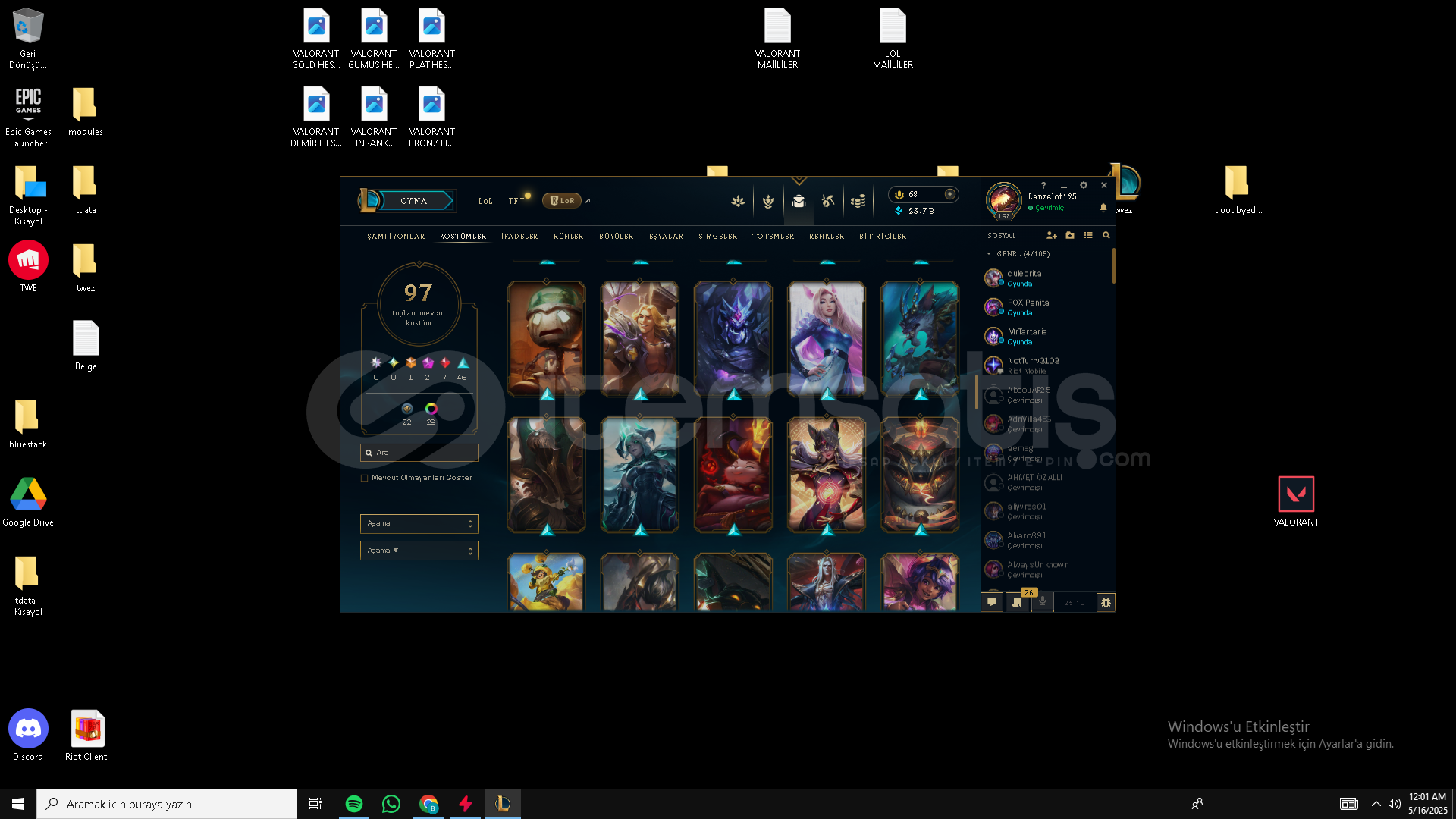This screenshot has height=819, width=1456.
Task: Open the Store coins icon in the top navigation
Action: pos(858,201)
